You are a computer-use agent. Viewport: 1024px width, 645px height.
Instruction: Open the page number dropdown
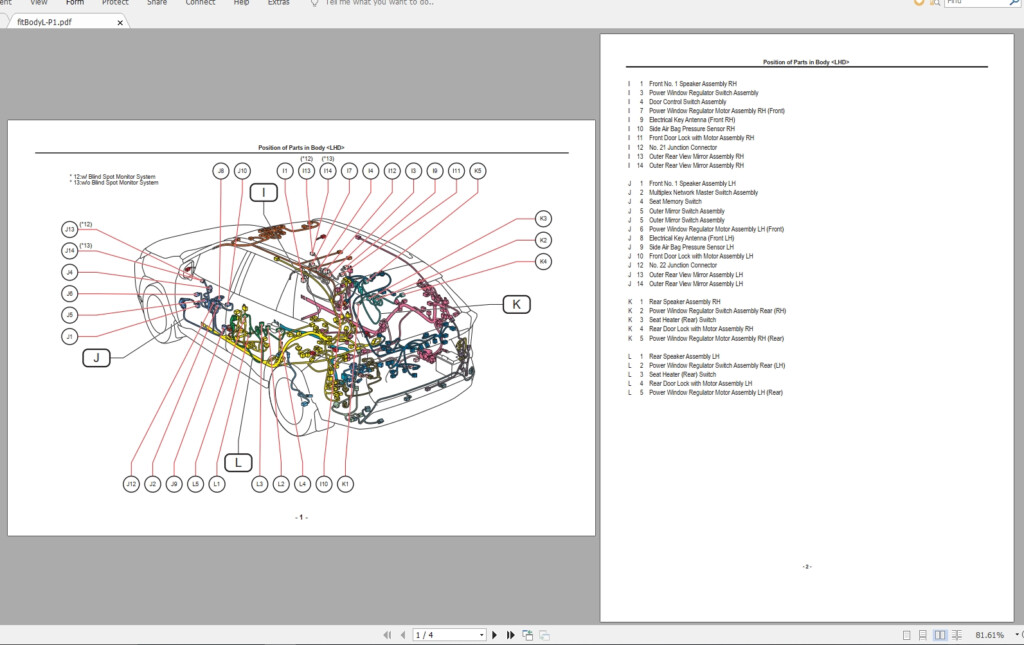[x=481, y=635]
